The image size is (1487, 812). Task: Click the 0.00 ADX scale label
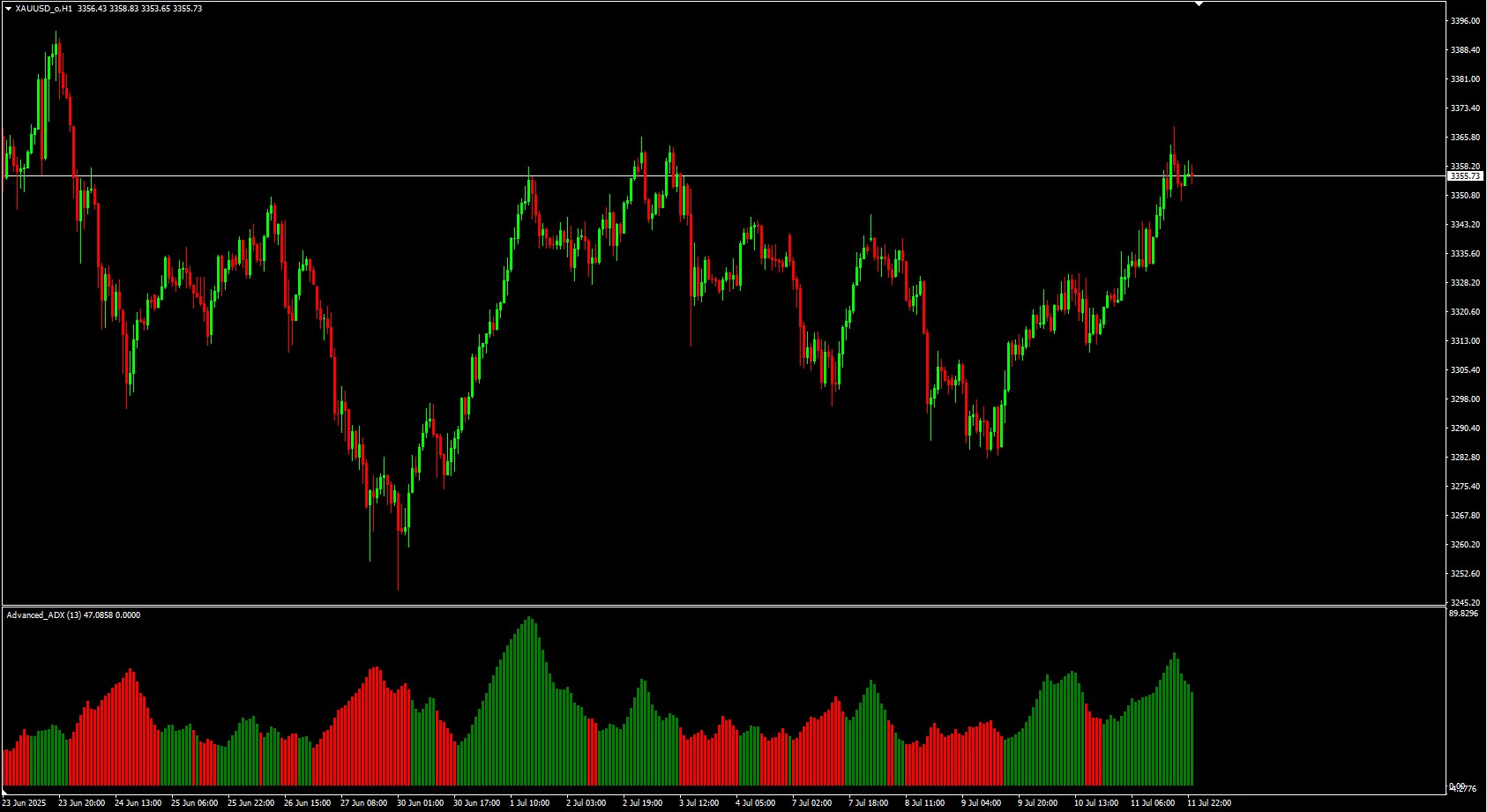click(1458, 786)
